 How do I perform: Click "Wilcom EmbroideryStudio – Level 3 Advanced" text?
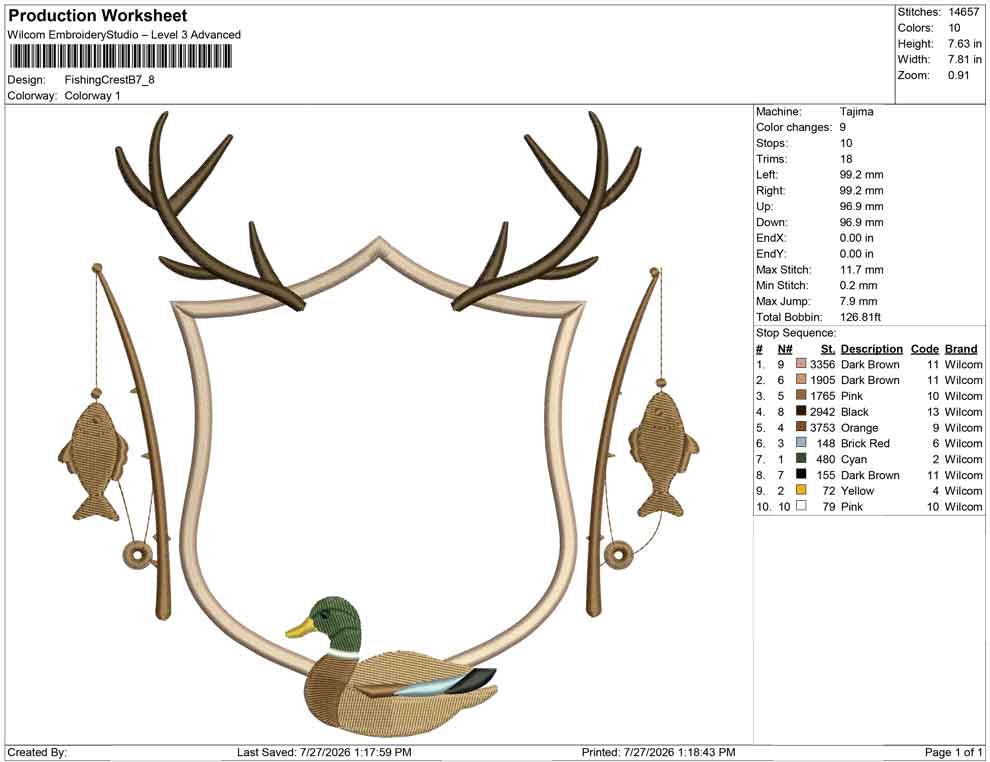click(x=124, y=35)
